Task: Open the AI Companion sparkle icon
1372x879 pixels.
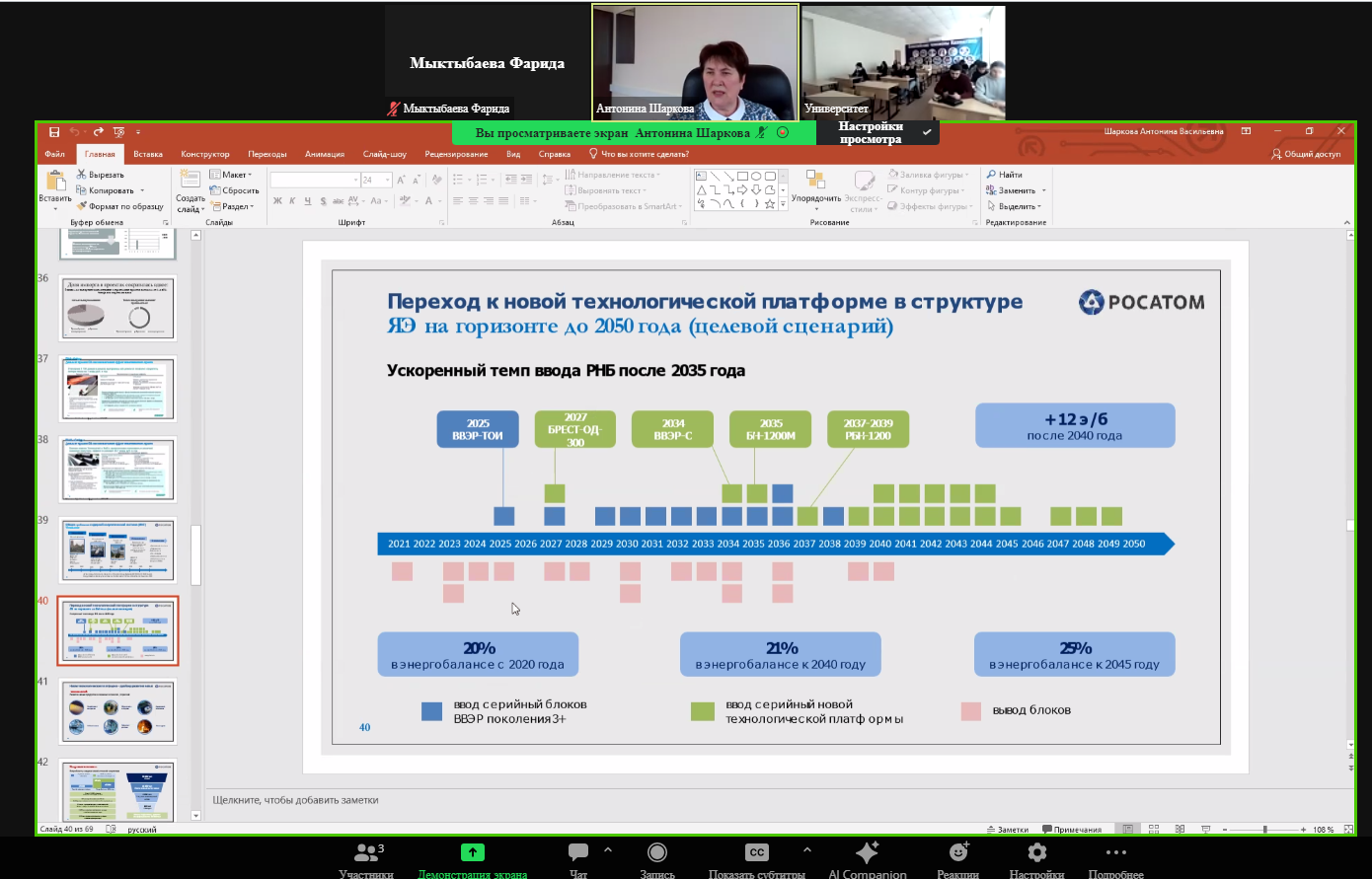Action: [867, 852]
